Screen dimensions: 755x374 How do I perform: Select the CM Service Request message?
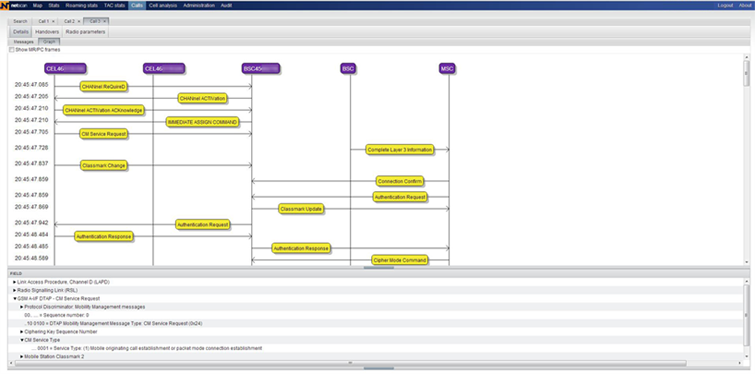pyautogui.click(x=104, y=134)
